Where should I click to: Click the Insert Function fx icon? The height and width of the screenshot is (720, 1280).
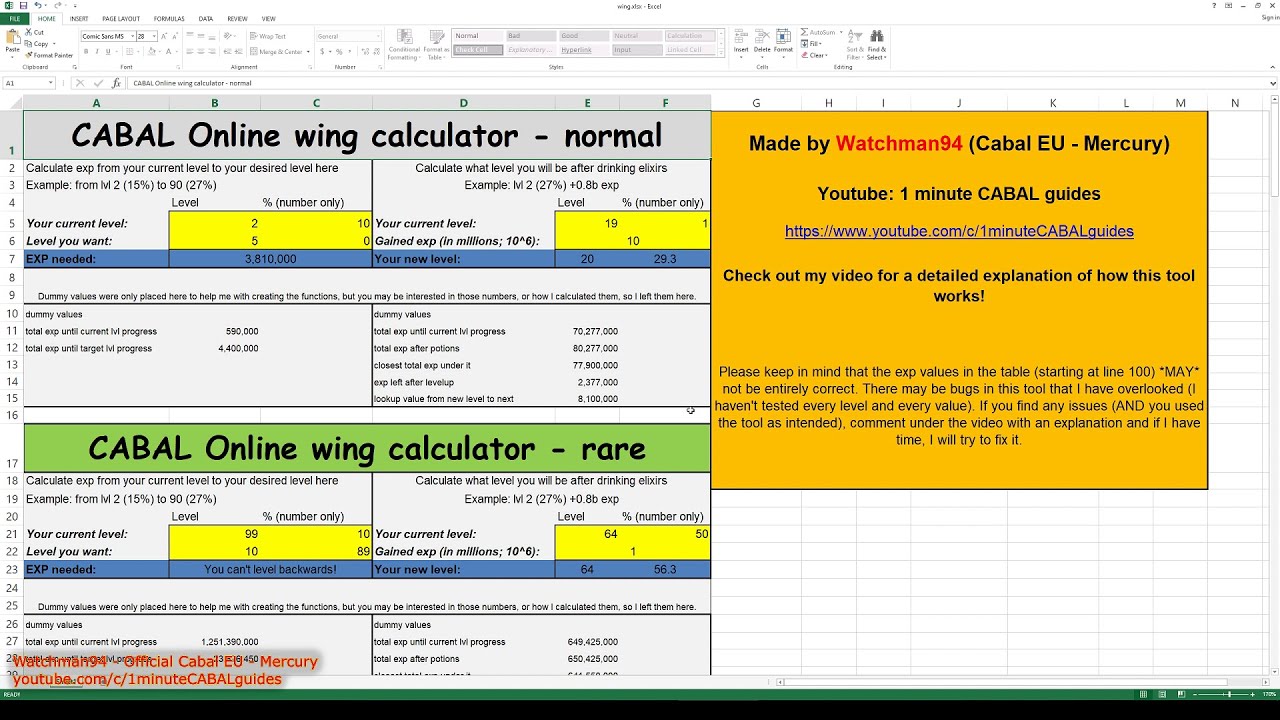click(x=116, y=83)
